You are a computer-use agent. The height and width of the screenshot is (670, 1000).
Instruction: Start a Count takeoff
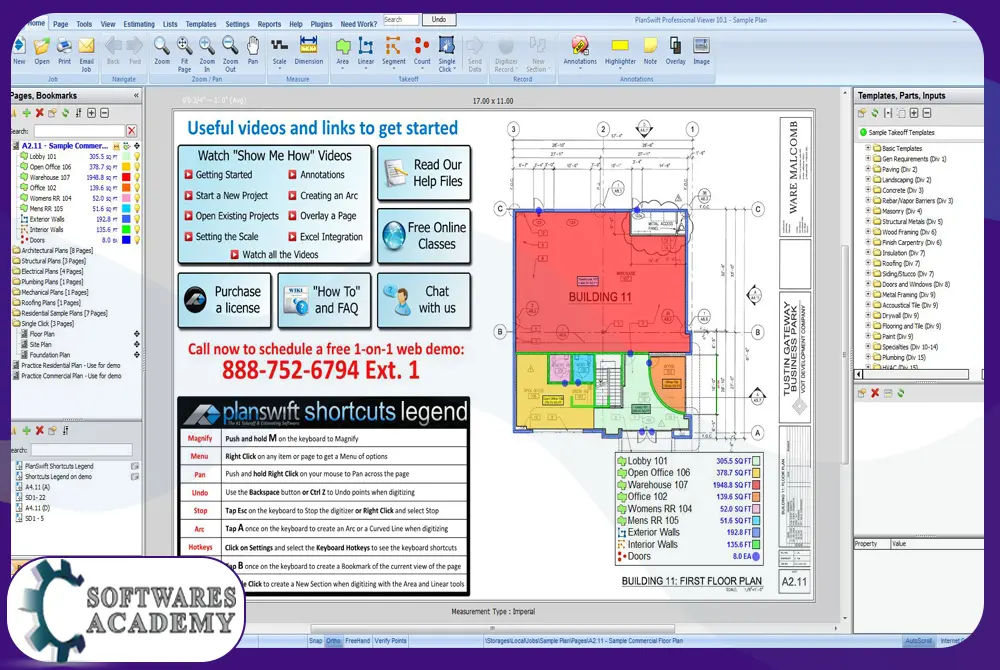click(x=422, y=52)
